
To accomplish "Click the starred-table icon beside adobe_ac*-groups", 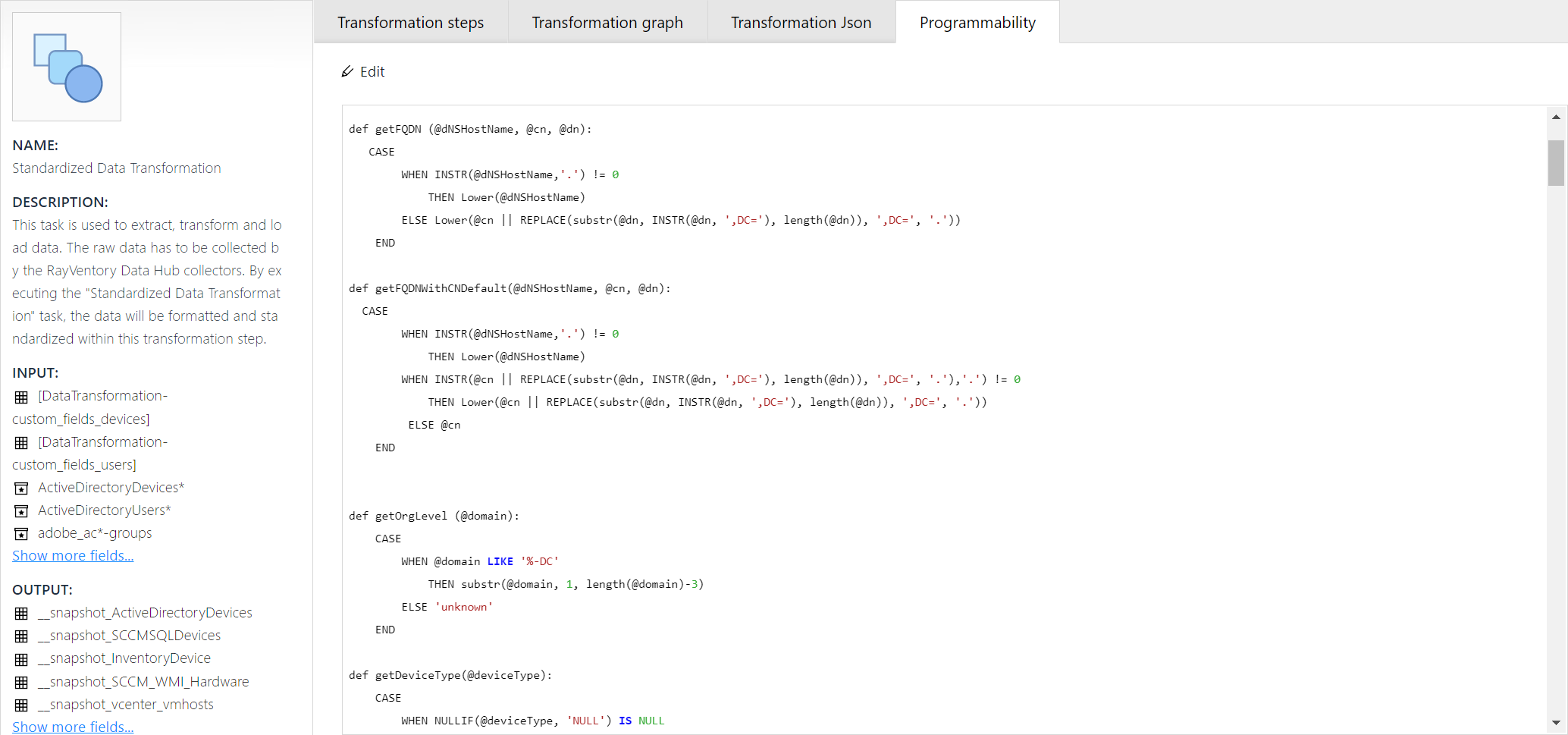I will 21,533.
